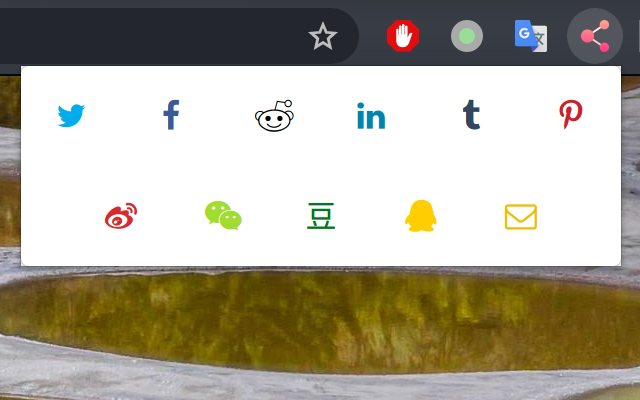Click the yellow QQ penguin icon
Screen dimensions: 640x400
coord(420,216)
